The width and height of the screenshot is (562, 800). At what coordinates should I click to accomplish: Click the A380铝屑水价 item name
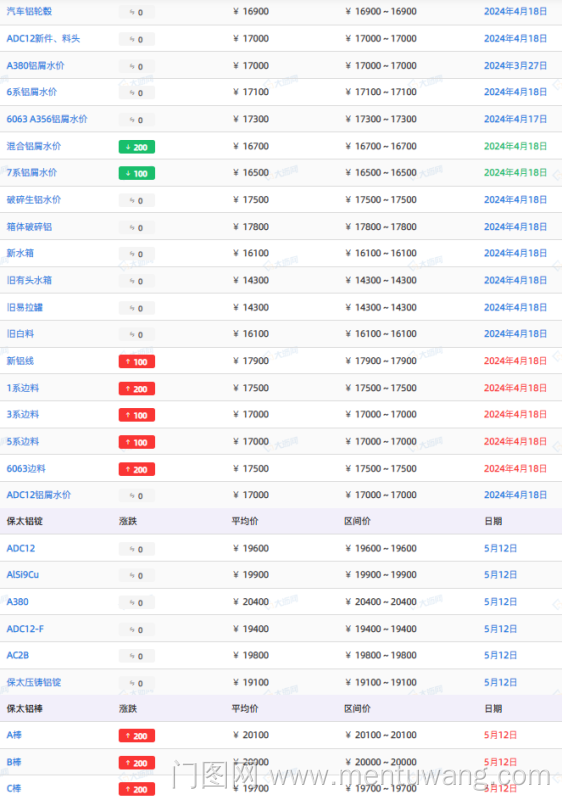point(35,65)
